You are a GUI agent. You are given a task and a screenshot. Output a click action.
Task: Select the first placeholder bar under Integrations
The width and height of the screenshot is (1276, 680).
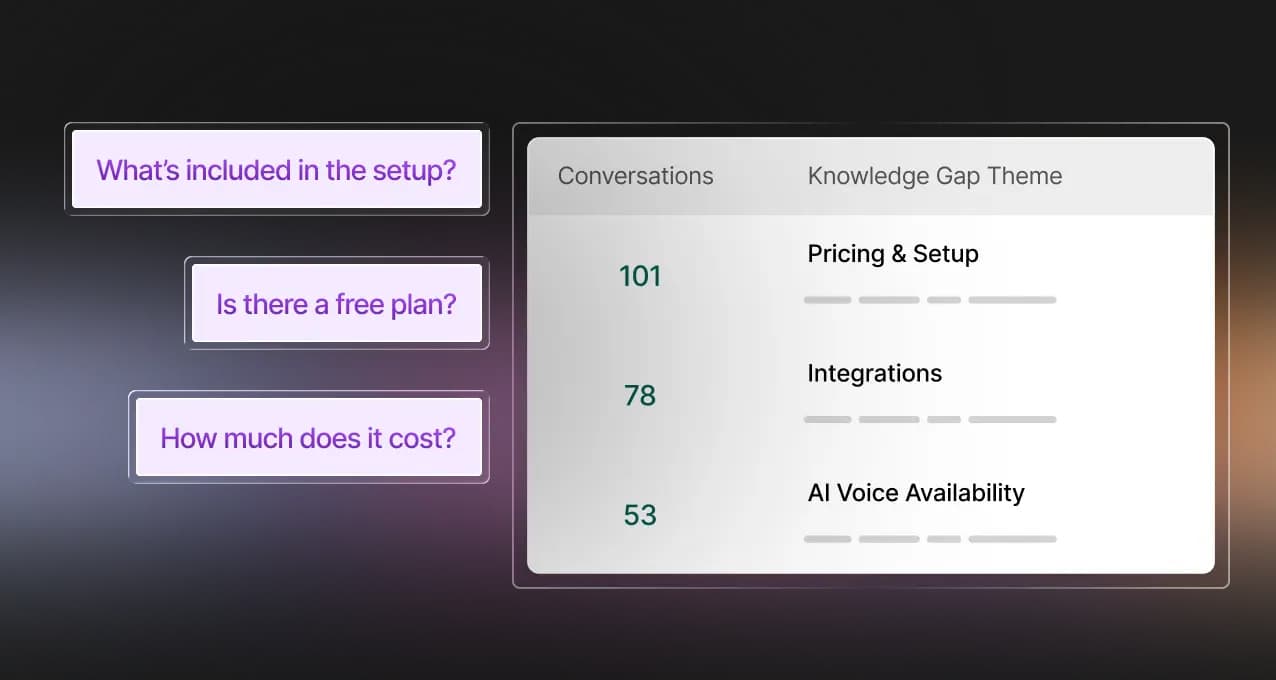[x=827, y=420]
